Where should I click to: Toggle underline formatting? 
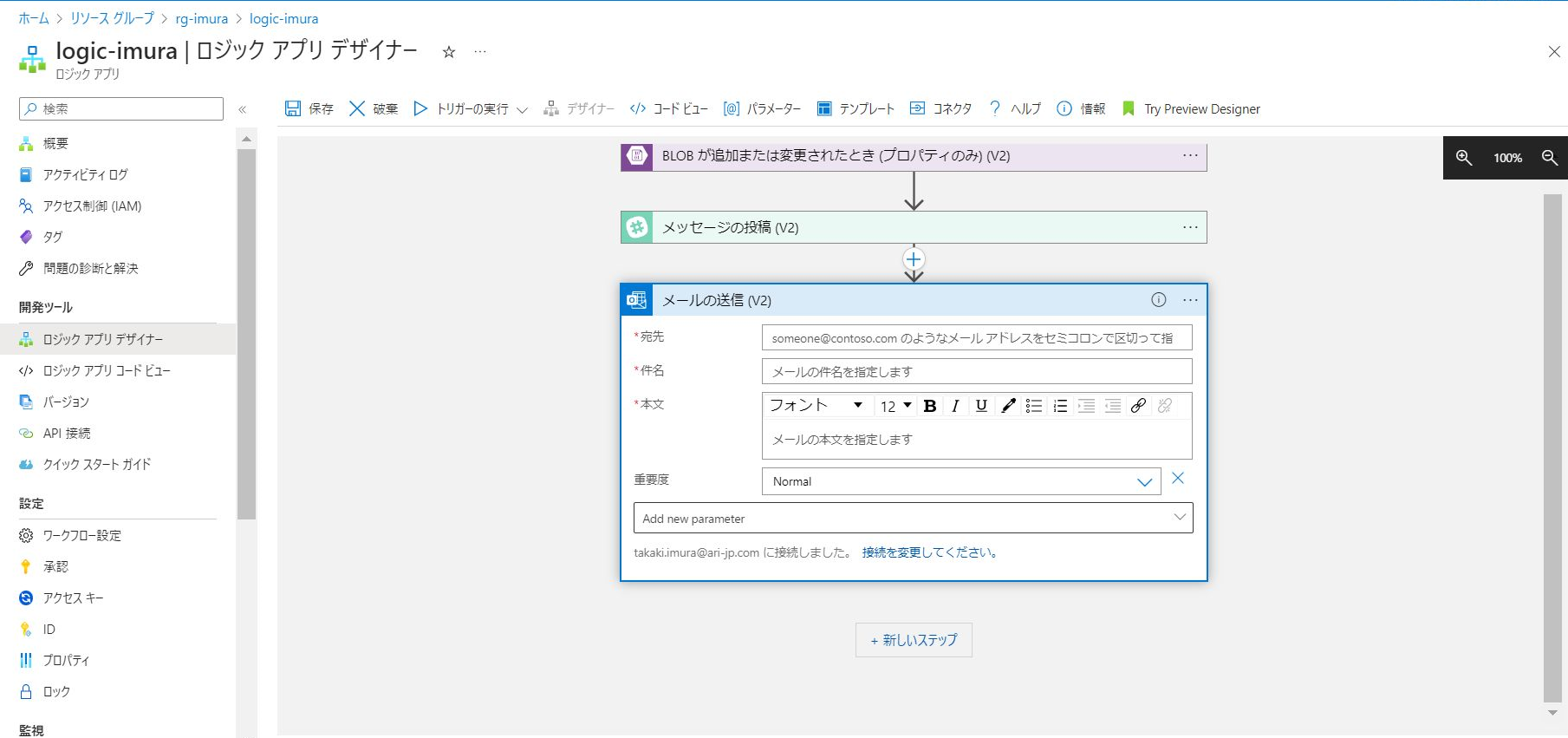981,406
